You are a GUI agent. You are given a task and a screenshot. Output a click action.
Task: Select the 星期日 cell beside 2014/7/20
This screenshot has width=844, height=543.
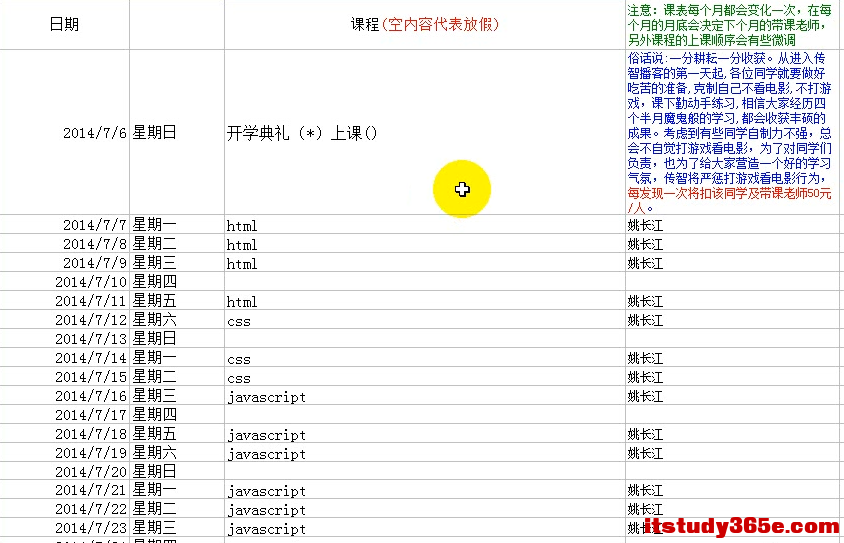coord(176,472)
